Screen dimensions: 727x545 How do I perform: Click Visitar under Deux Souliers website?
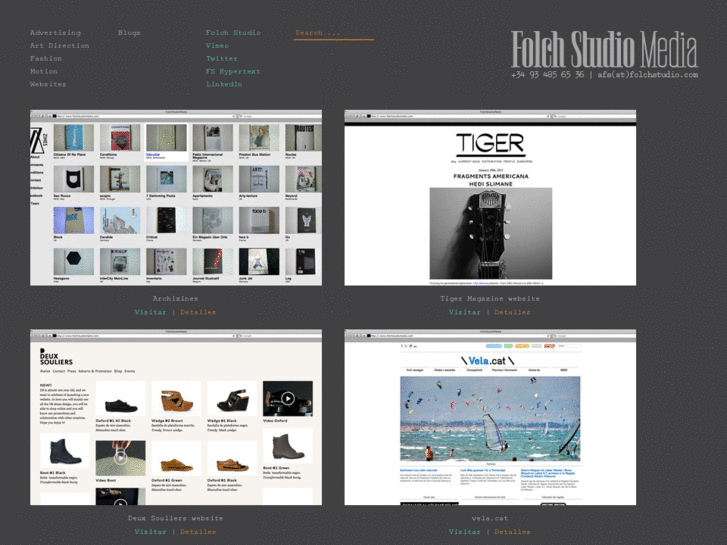[x=150, y=532]
